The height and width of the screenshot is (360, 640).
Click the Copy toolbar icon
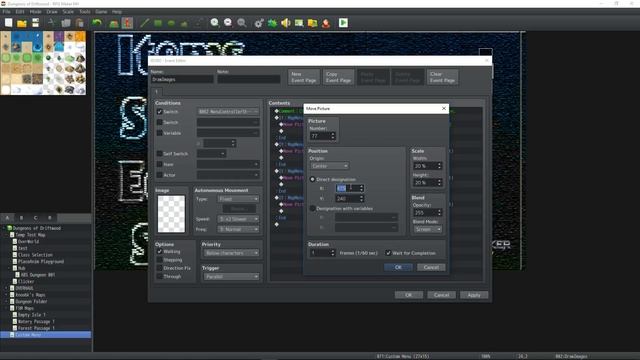[65, 23]
